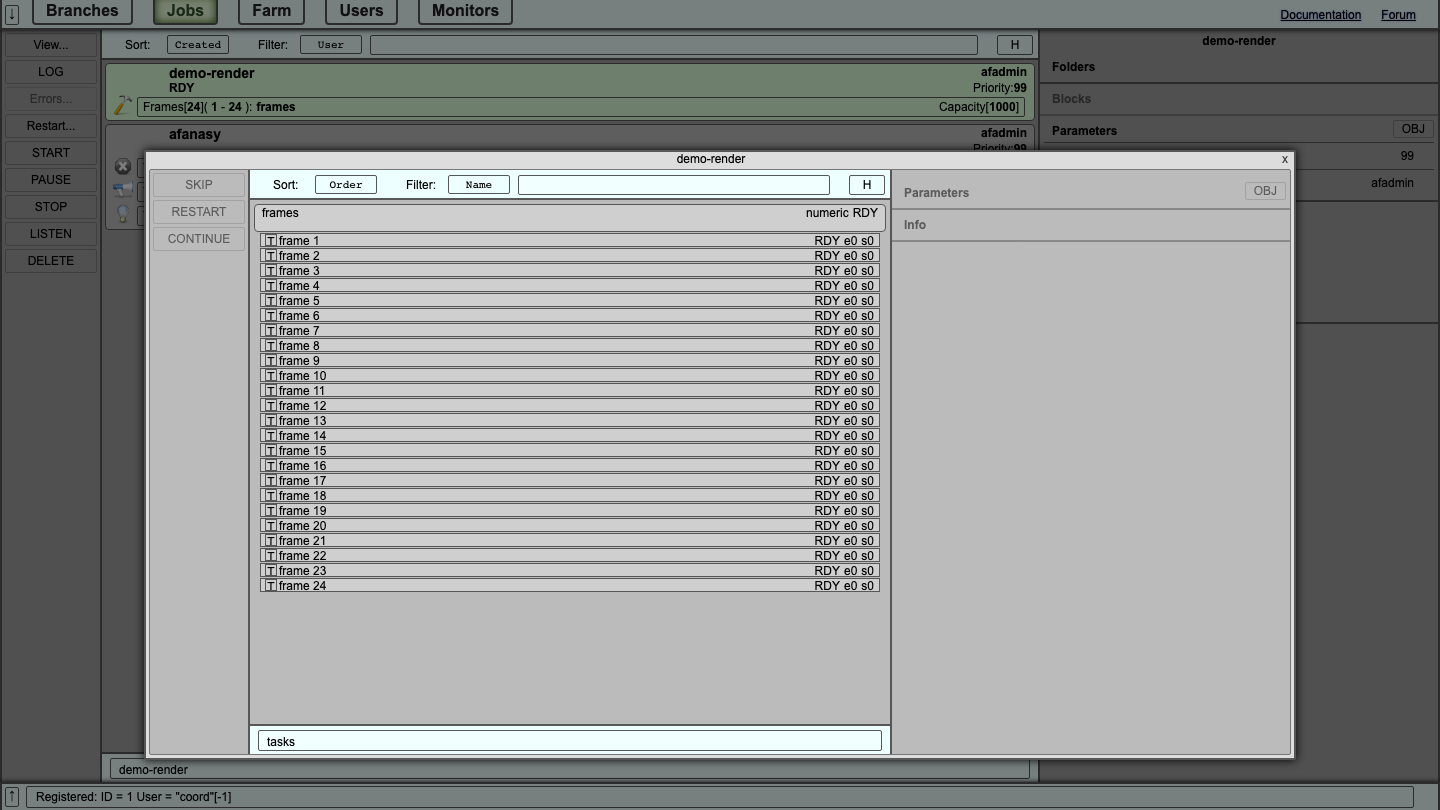Click the DELETE button in sidebar
The width and height of the screenshot is (1440, 810).
tap(51, 261)
